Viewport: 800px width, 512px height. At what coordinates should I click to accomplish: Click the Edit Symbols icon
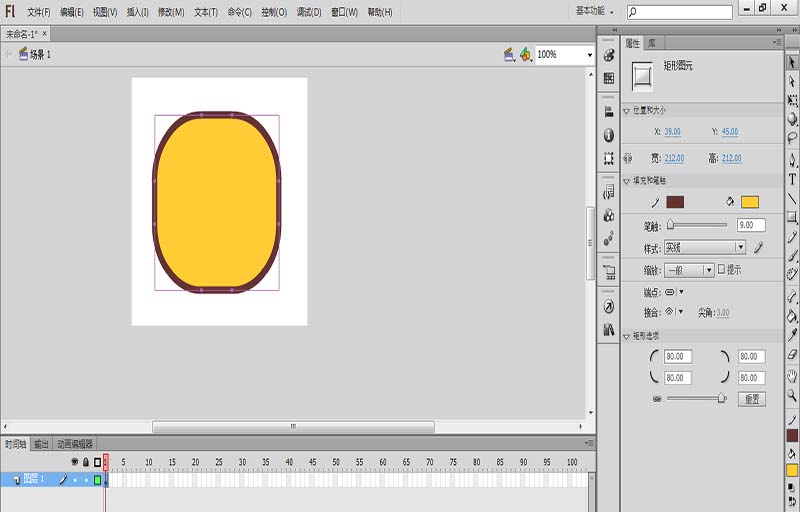point(526,55)
